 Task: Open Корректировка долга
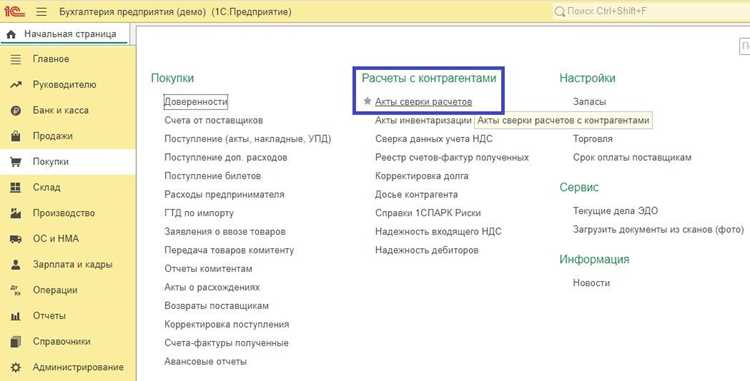point(422,176)
